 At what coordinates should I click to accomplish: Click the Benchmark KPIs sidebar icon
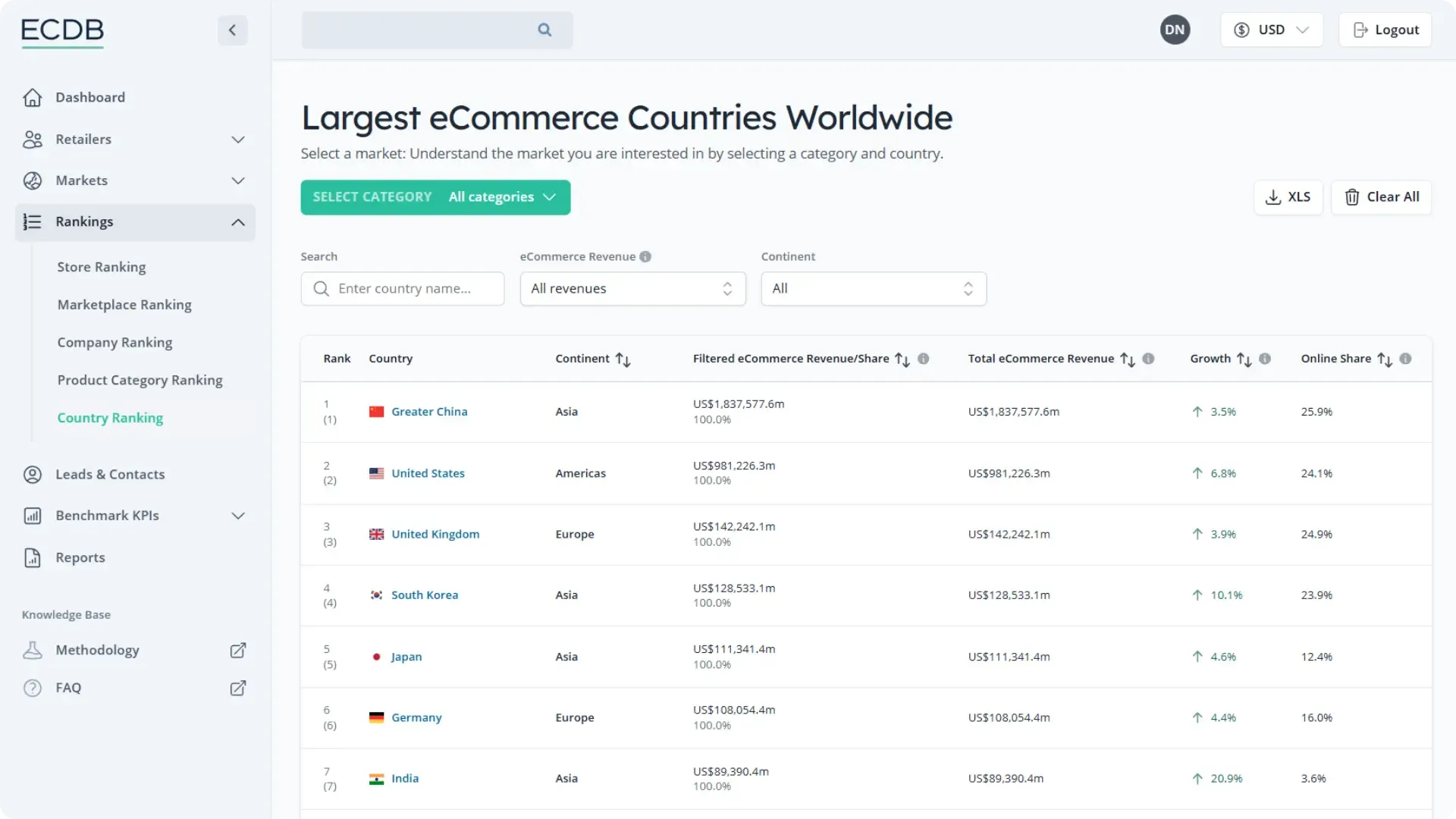click(x=32, y=515)
